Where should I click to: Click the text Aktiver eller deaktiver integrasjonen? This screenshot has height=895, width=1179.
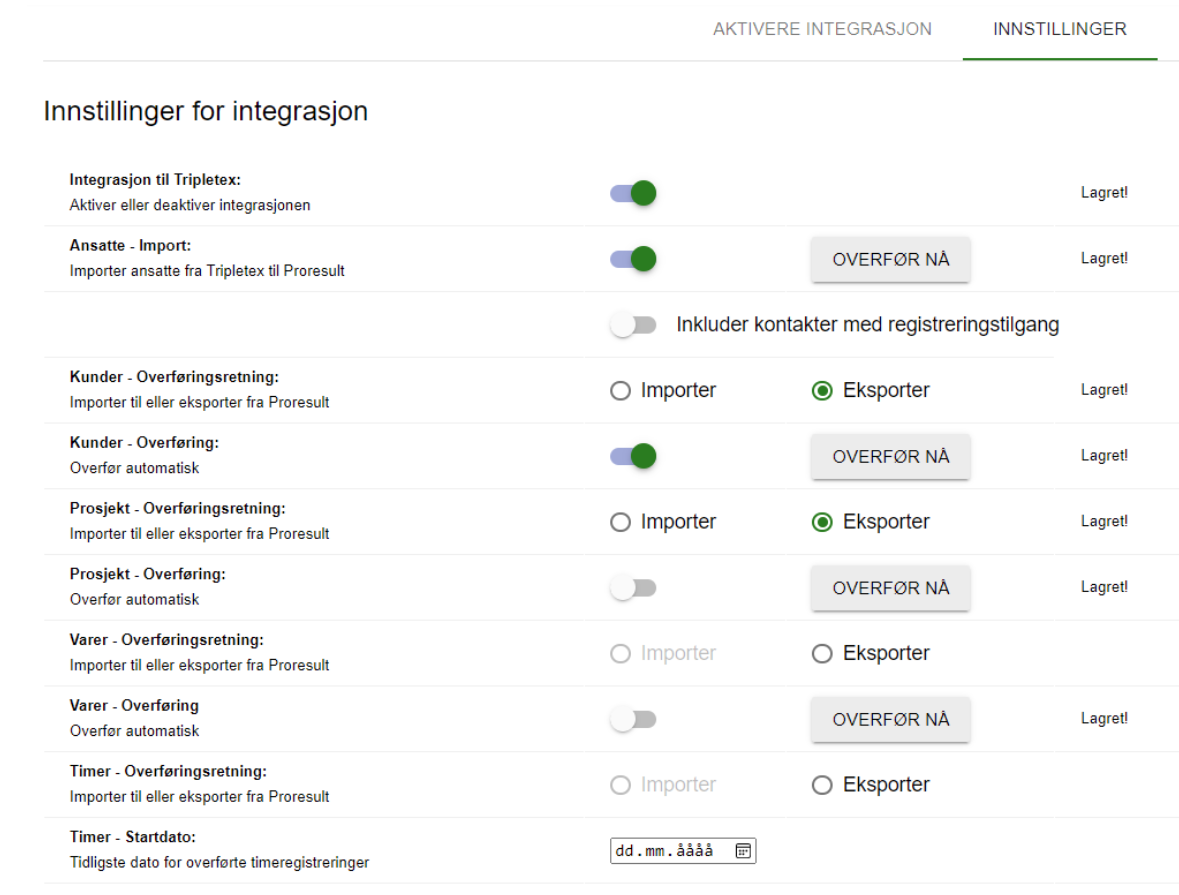[189, 205]
